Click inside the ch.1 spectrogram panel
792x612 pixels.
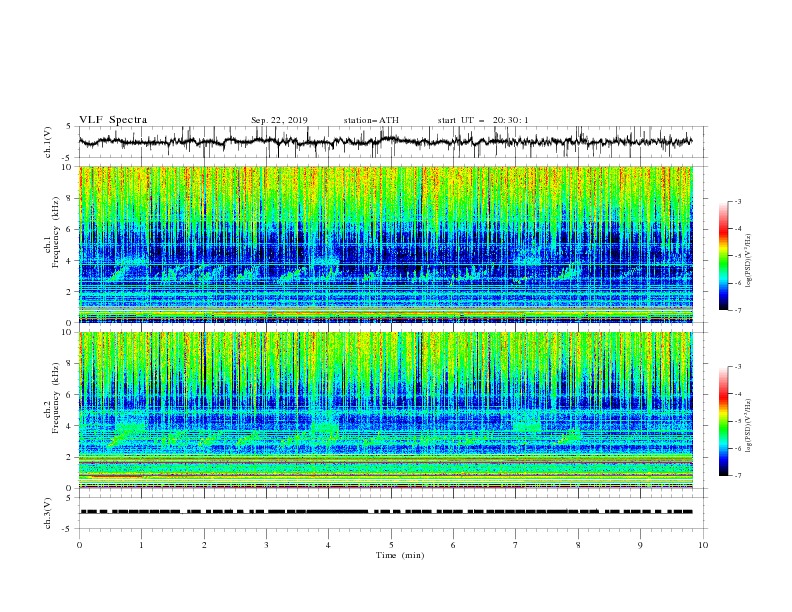coord(386,244)
